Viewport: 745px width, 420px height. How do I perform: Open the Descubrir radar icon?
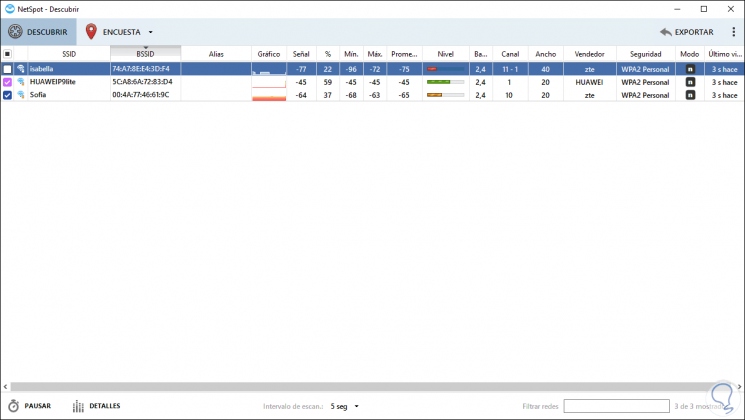click(15, 32)
